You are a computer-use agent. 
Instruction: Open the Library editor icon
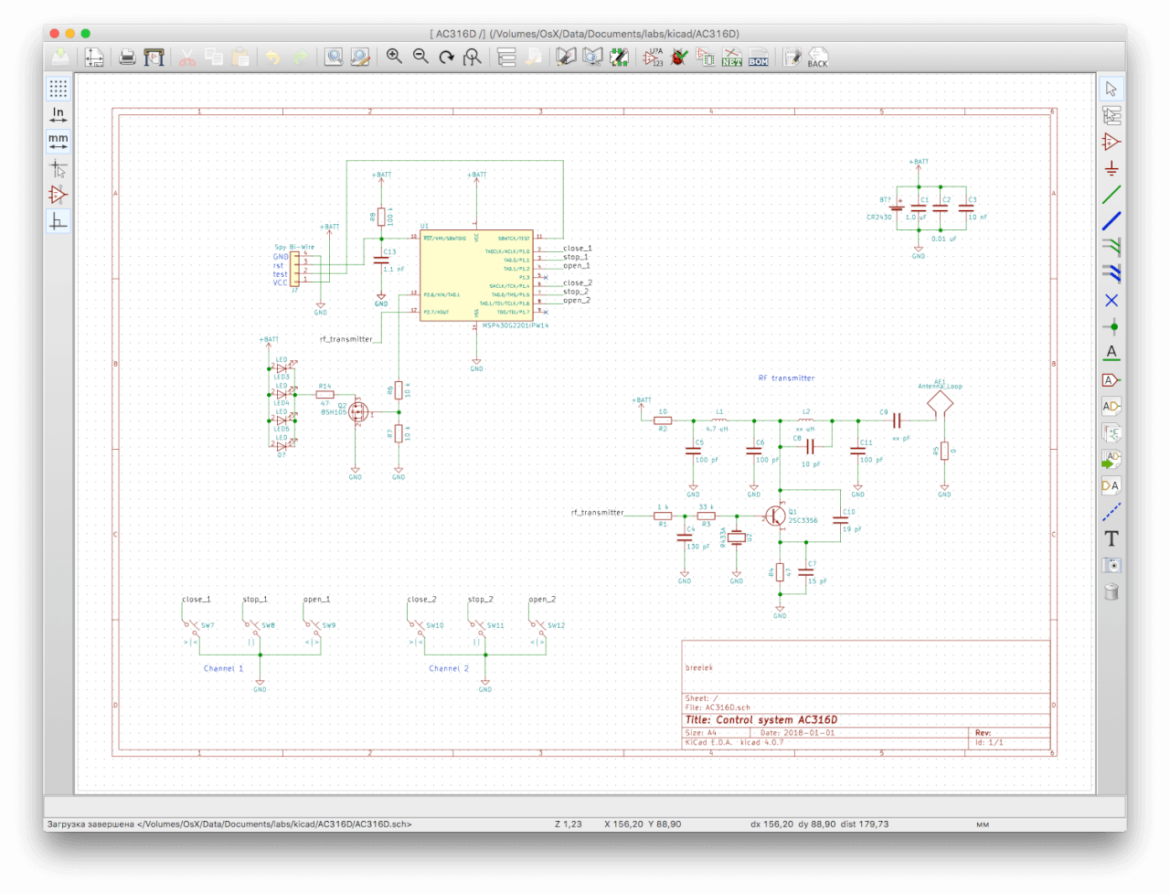(x=566, y=57)
